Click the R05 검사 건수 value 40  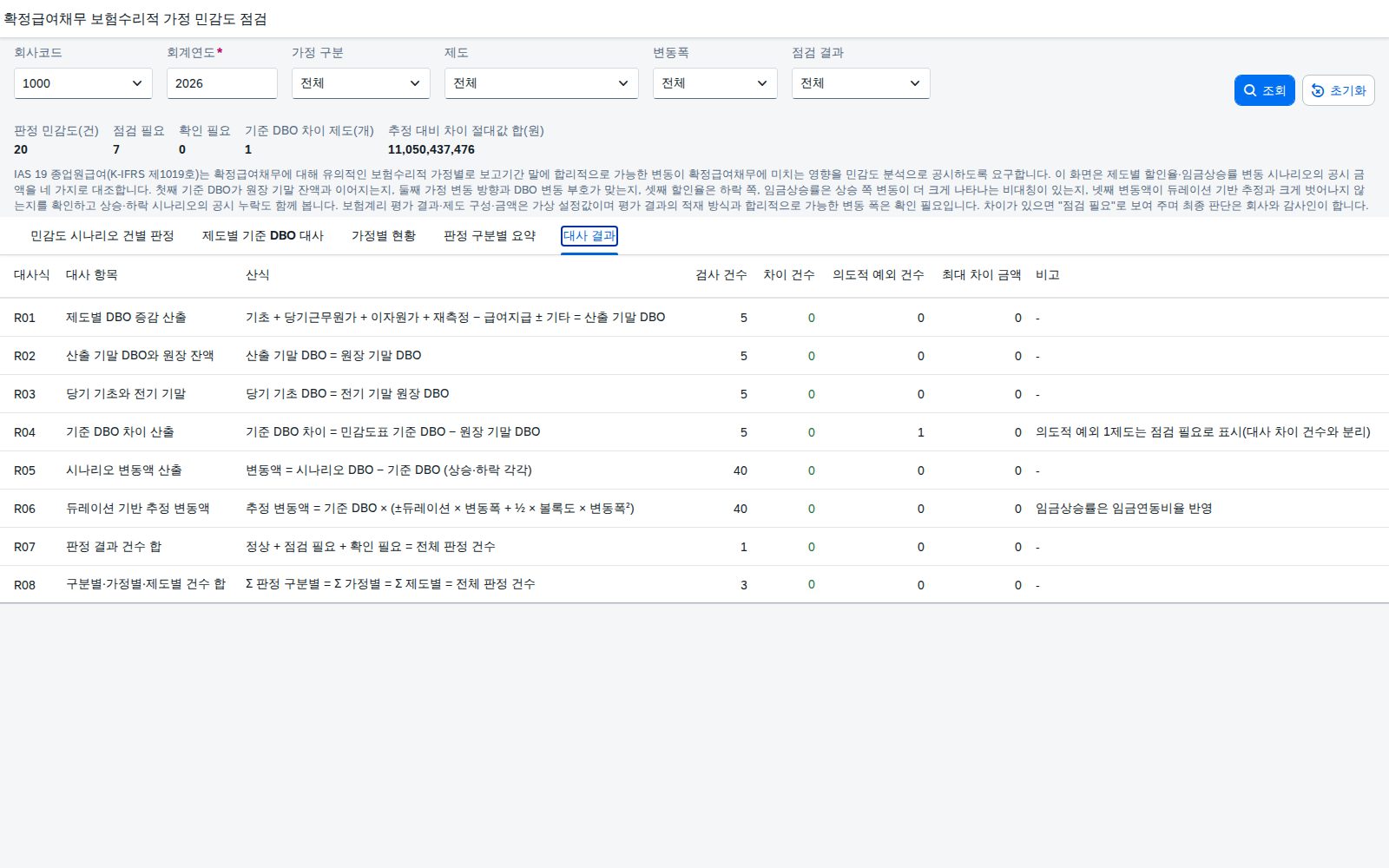(741, 470)
